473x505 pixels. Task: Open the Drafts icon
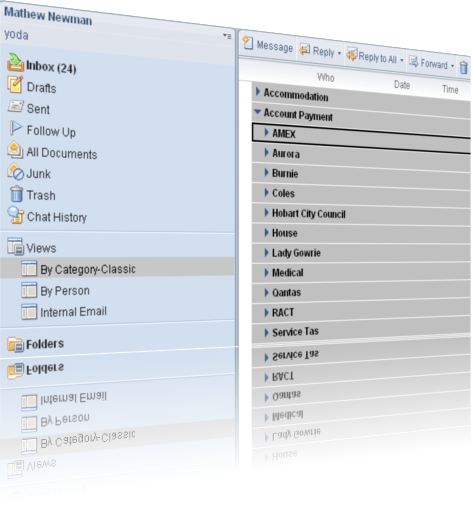pos(15,84)
